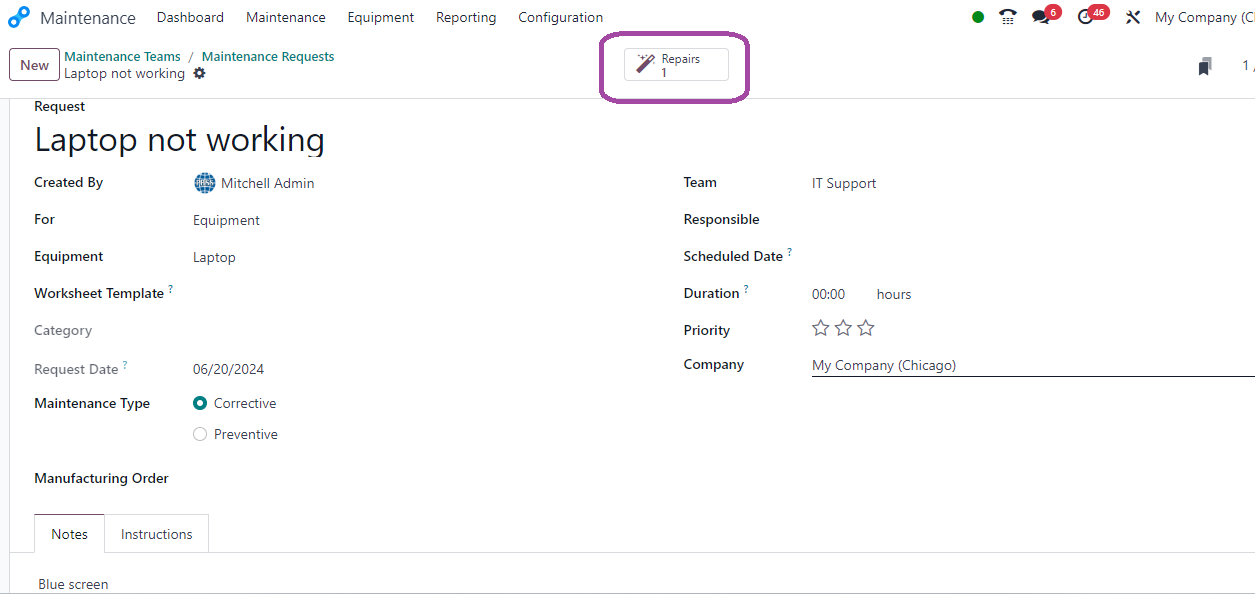The height and width of the screenshot is (594, 1255).
Task: Click the VoIP phone icon
Action: coord(1008,17)
